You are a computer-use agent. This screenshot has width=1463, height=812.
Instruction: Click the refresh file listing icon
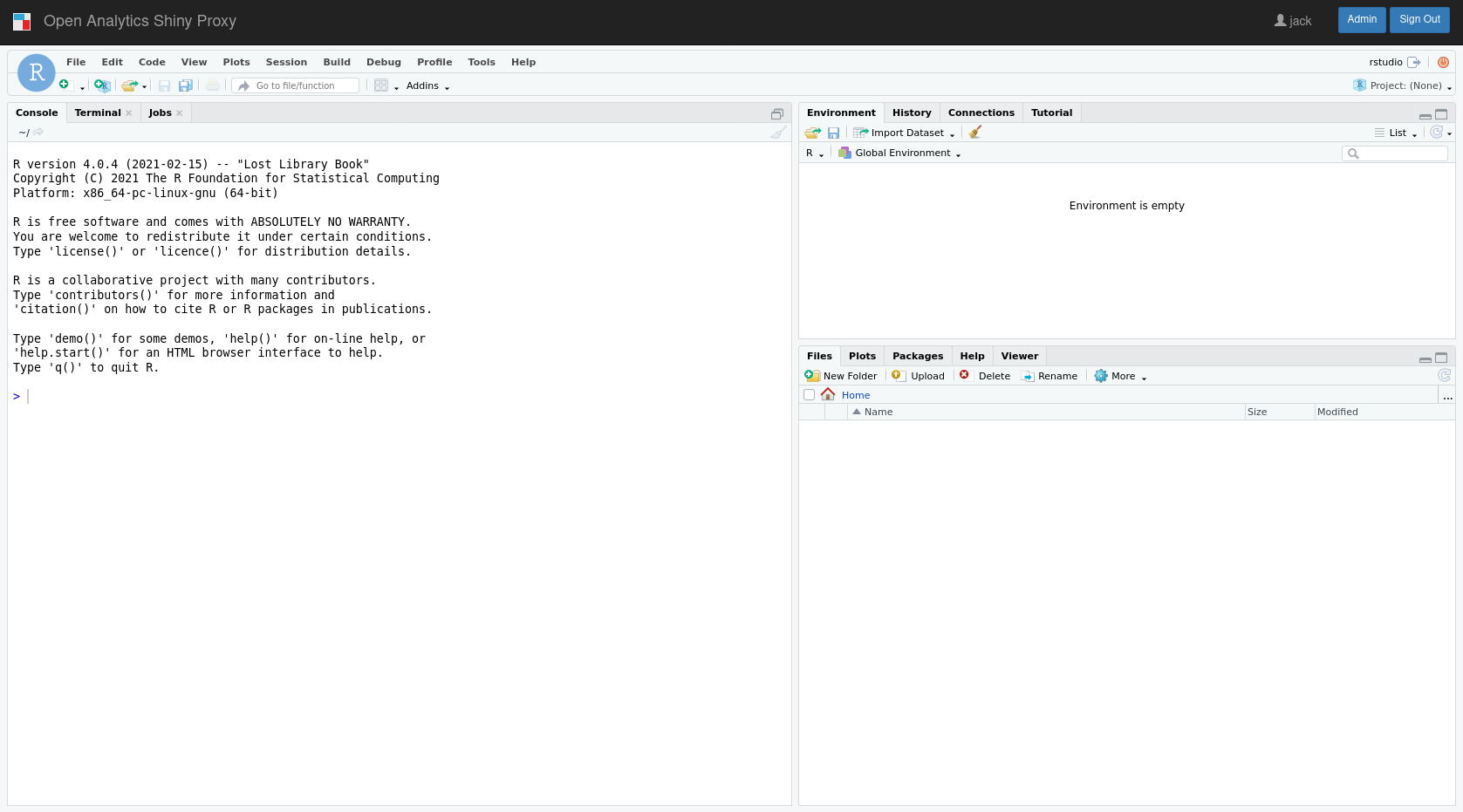(x=1444, y=375)
